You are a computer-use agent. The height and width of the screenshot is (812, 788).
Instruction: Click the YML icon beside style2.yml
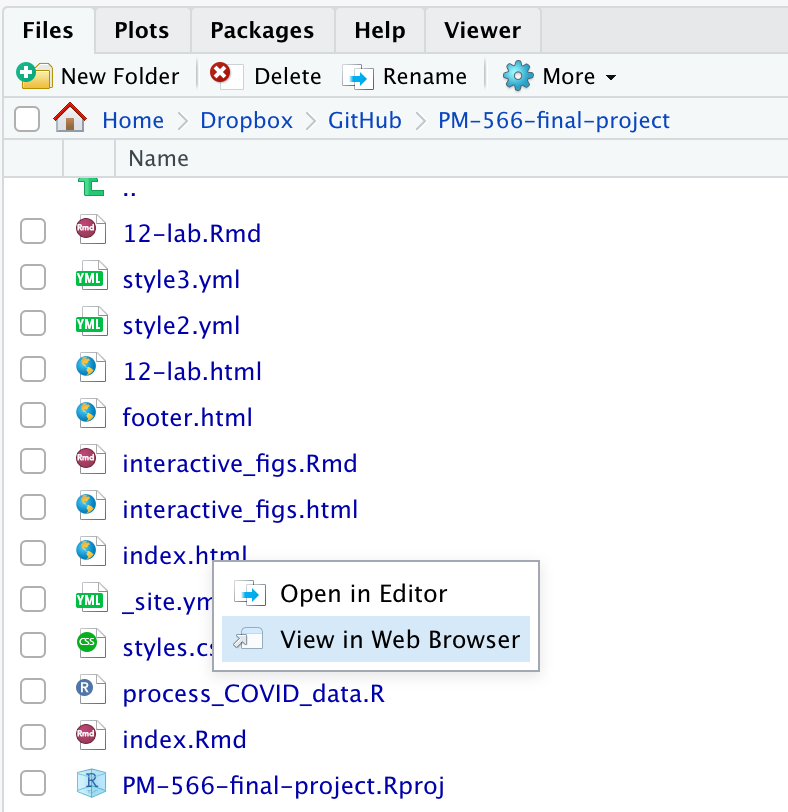tap(92, 323)
